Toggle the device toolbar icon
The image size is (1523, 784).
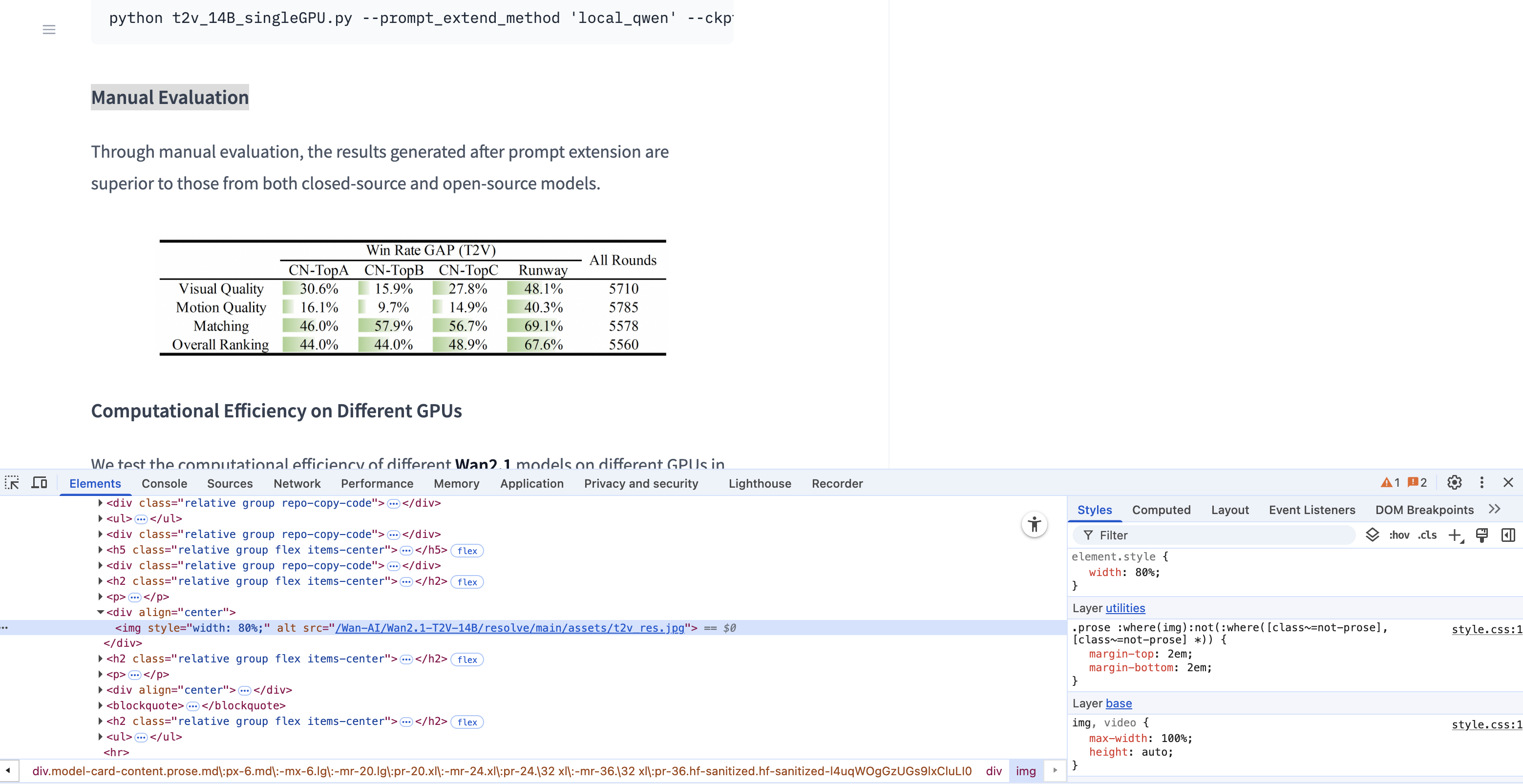40,483
